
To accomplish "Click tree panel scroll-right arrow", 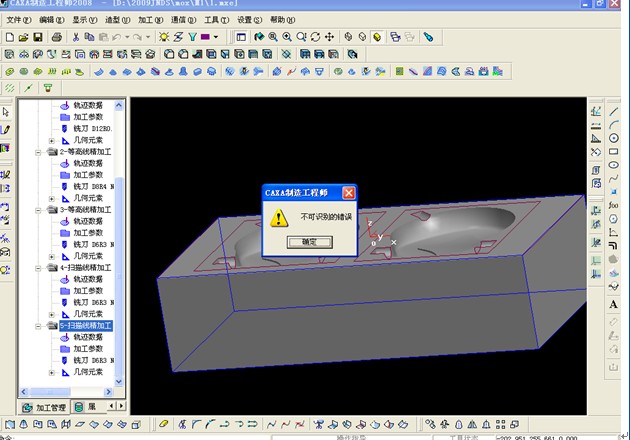I will point(108,391).
